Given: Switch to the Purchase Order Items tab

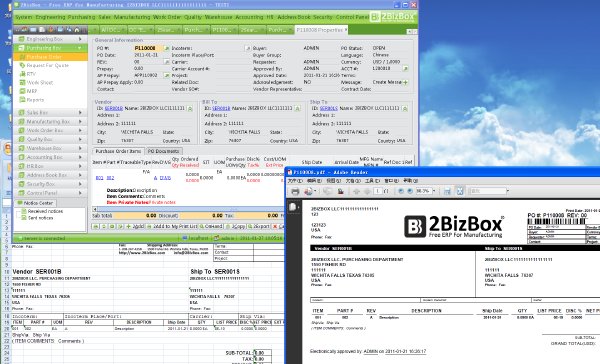Looking at the screenshot, I should [x=118, y=151].
